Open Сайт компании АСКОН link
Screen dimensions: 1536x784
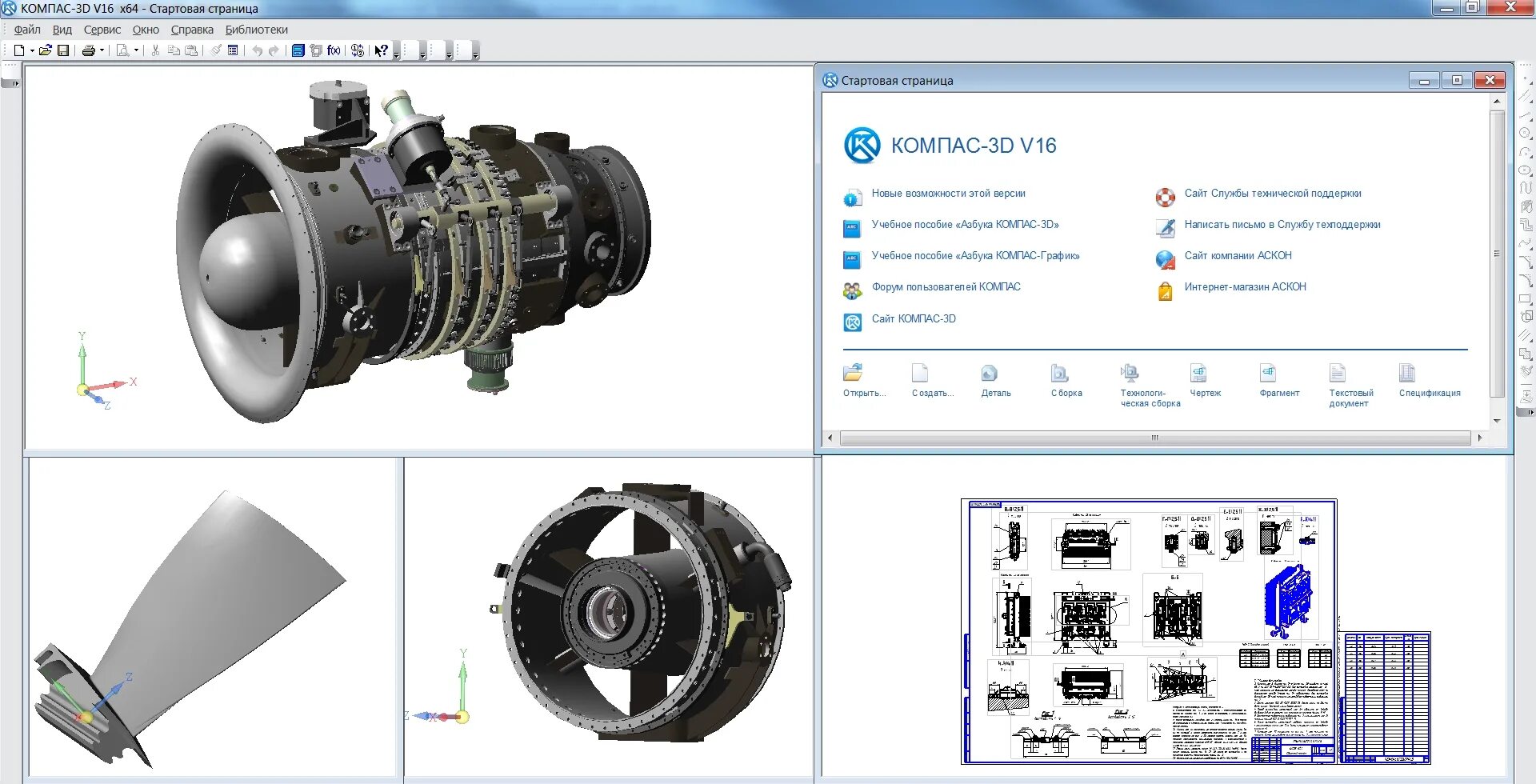[1238, 256]
